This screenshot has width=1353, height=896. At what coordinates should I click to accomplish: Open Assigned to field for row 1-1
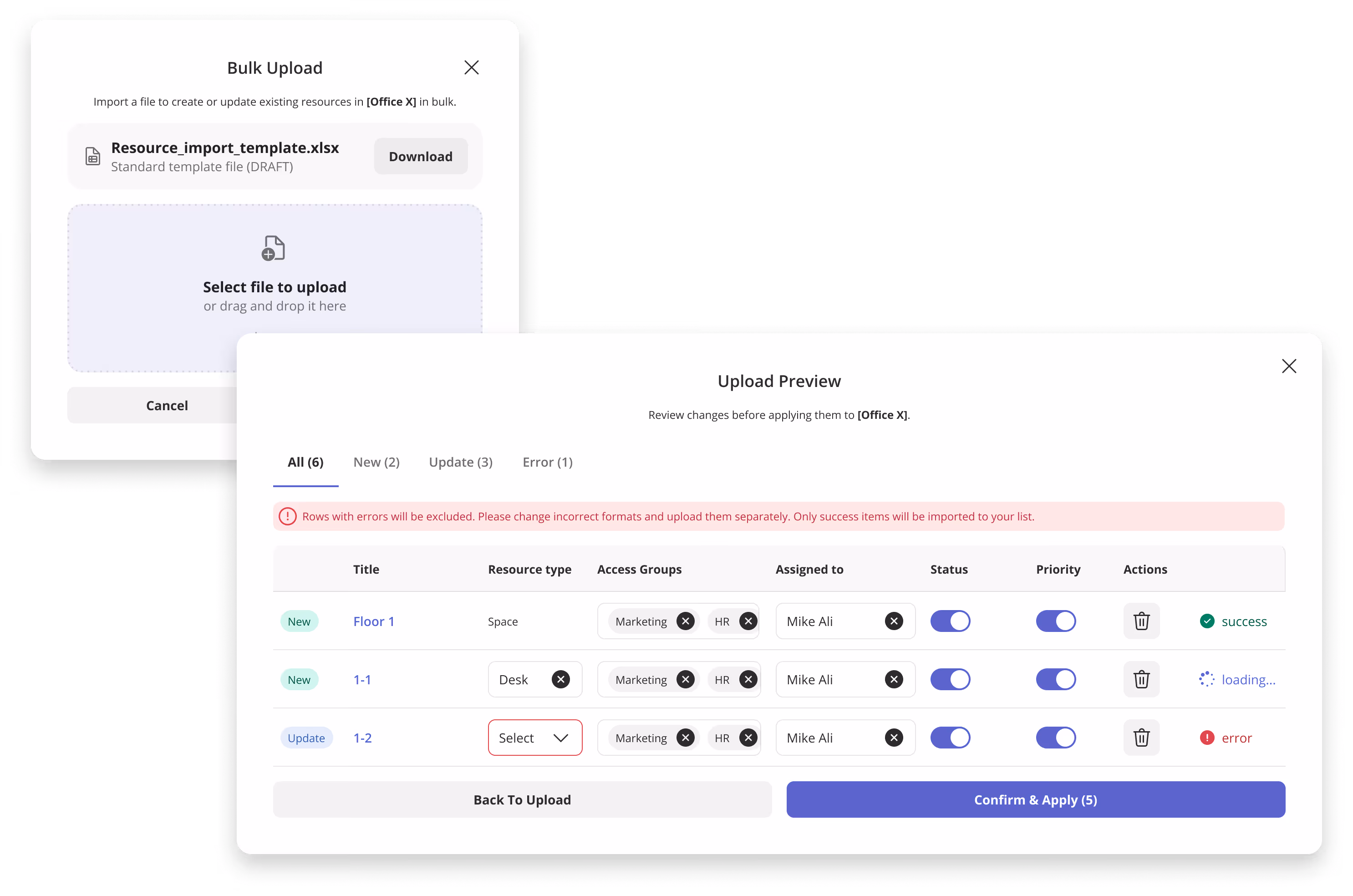point(845,679)
